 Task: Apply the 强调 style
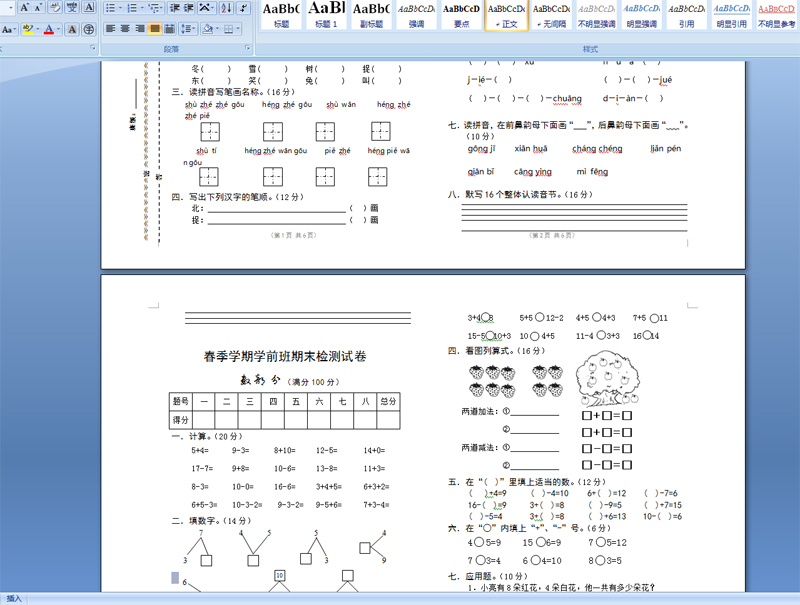point(416,15)
